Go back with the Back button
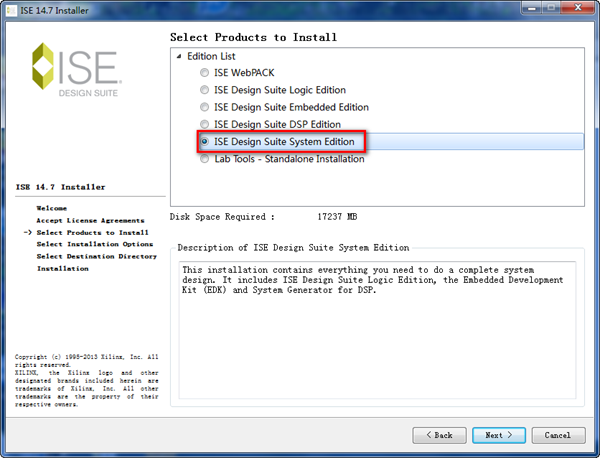Viewport: 600px width, 458px height. pyautogui.click(x=438, y=435)
